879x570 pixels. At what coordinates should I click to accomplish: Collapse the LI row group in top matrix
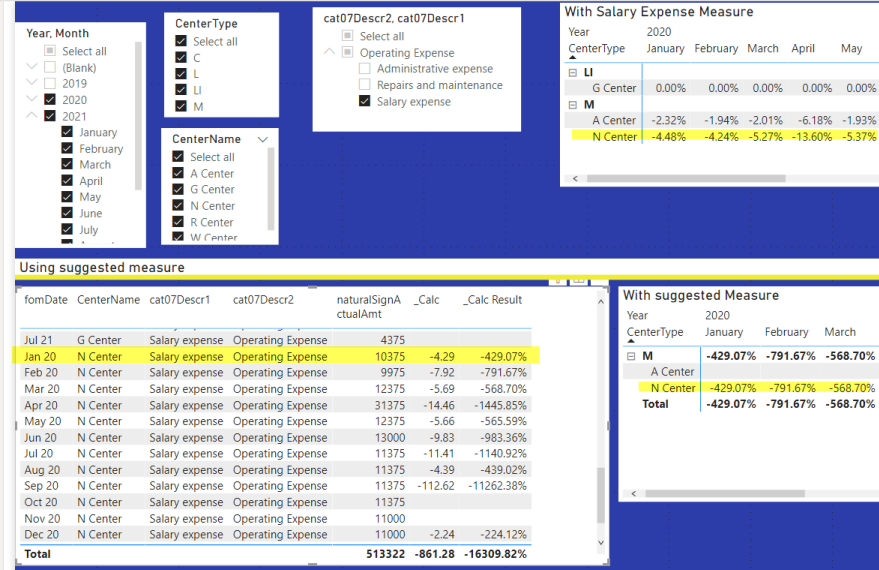pyautogui.click(x=572, y=72)
